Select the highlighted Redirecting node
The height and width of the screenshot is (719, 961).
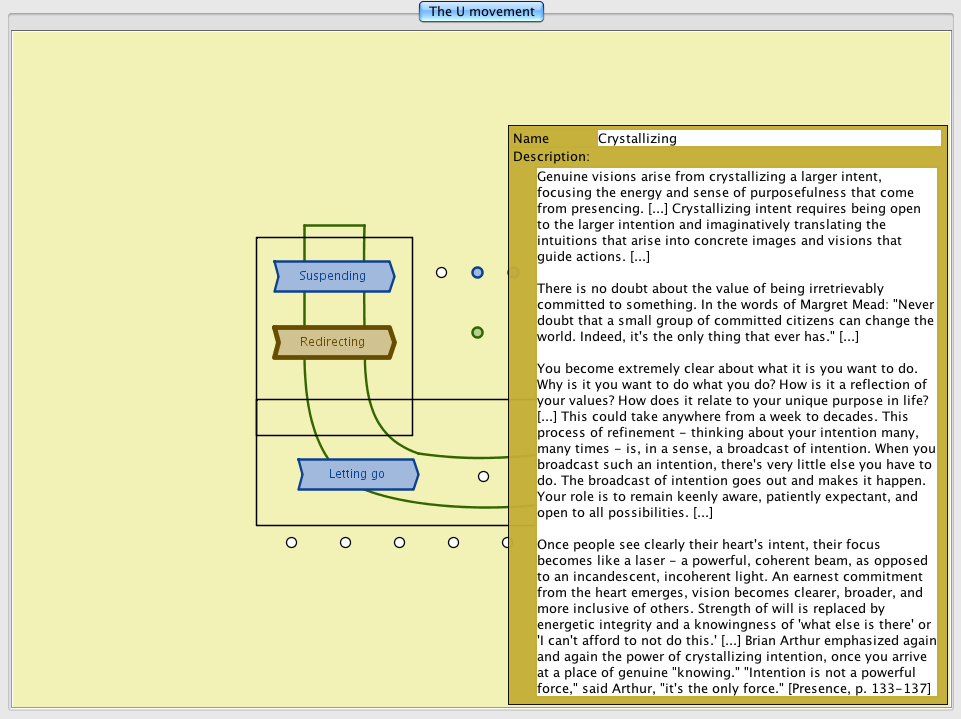[333, 342]
